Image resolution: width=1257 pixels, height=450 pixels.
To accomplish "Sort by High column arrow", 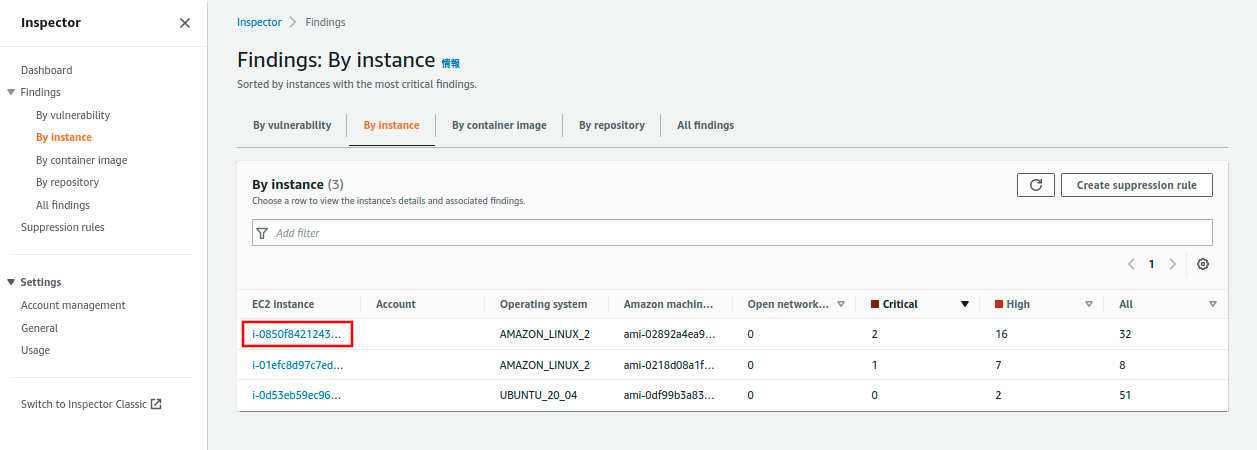I will click(x=1089, y=304).
